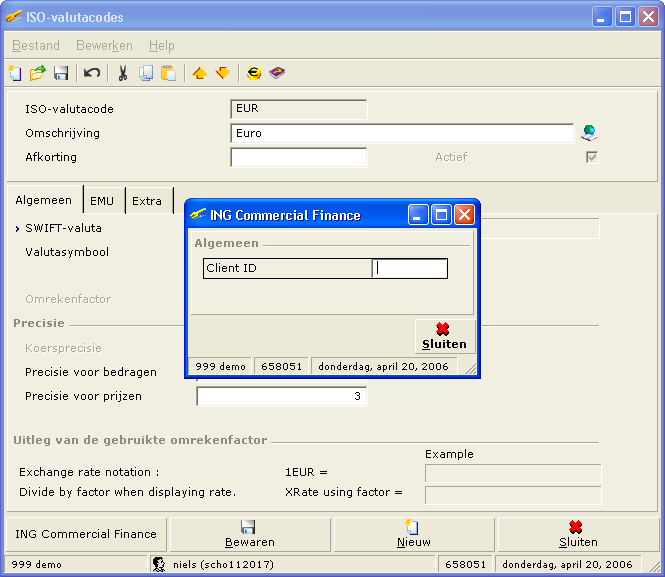The width and height of the screenshot is (665, 577).
Task: Open the Bewerken menu
Action: (x=104, y=45)
